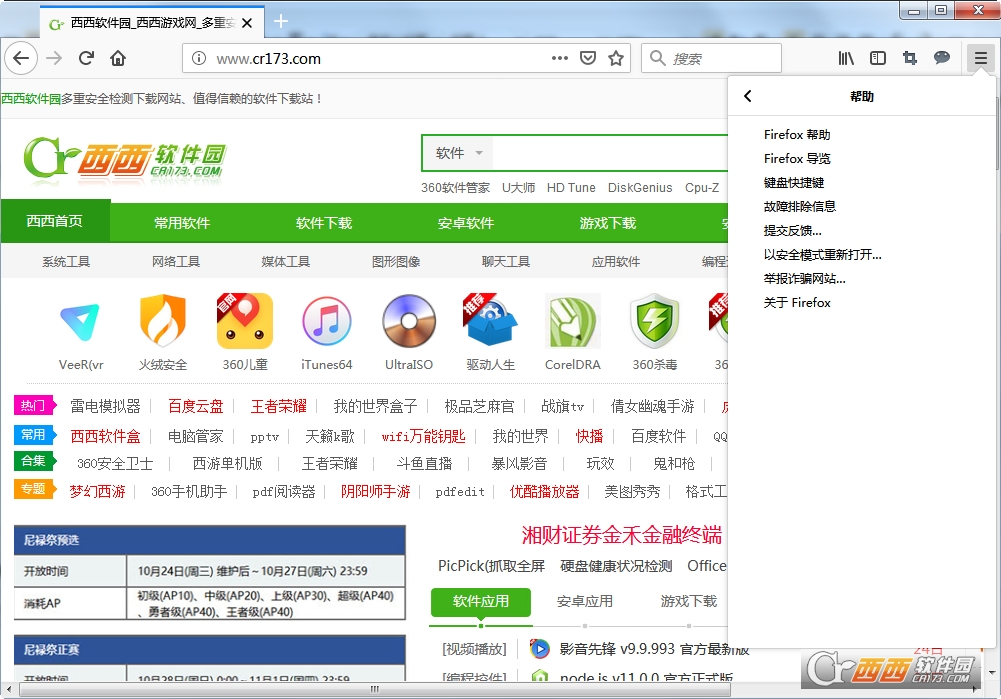Select 软件应用 content tab
Screen dimensions: 1001x699
[x=481, y=601]
